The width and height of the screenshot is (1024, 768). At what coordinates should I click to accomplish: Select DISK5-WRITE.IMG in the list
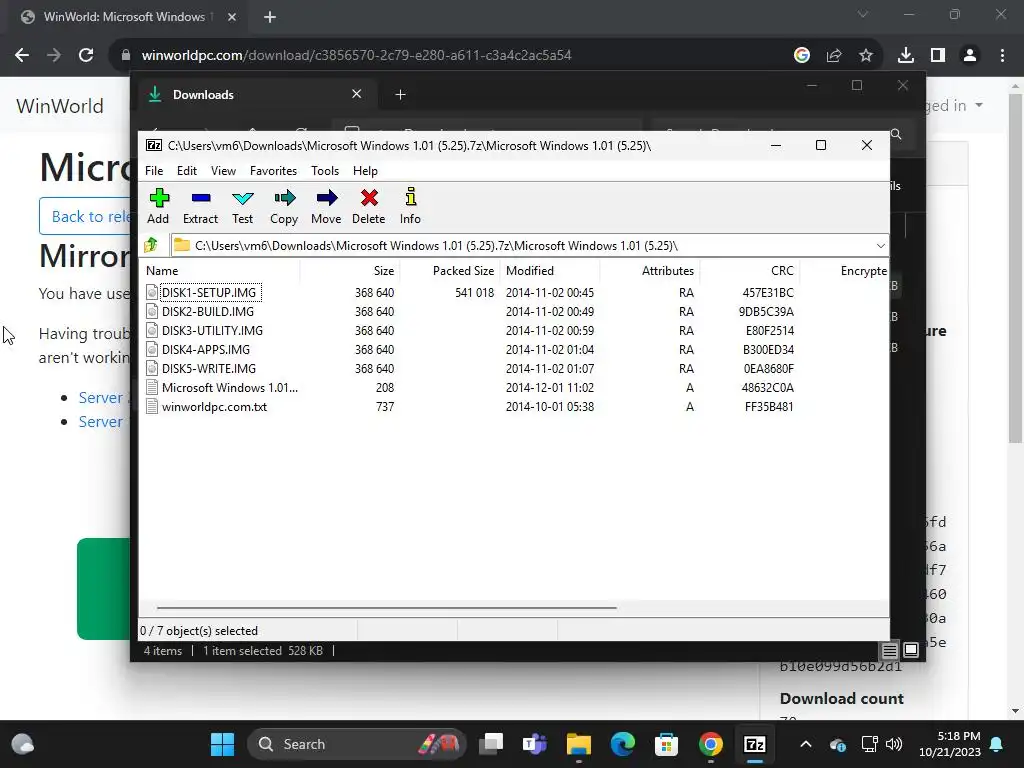[209, 368]
